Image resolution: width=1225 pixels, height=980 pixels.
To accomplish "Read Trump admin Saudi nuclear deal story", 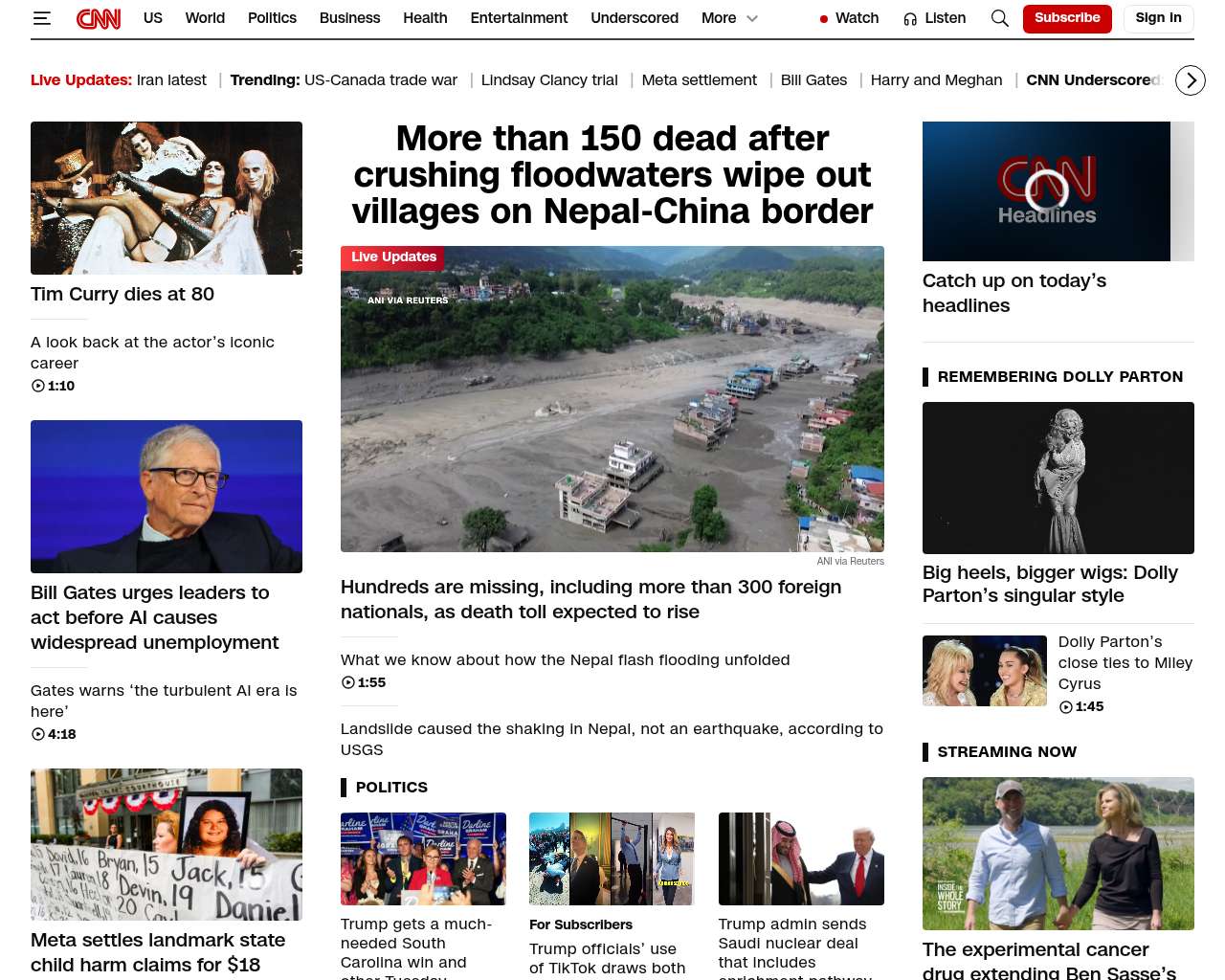I will coord(794,947).
